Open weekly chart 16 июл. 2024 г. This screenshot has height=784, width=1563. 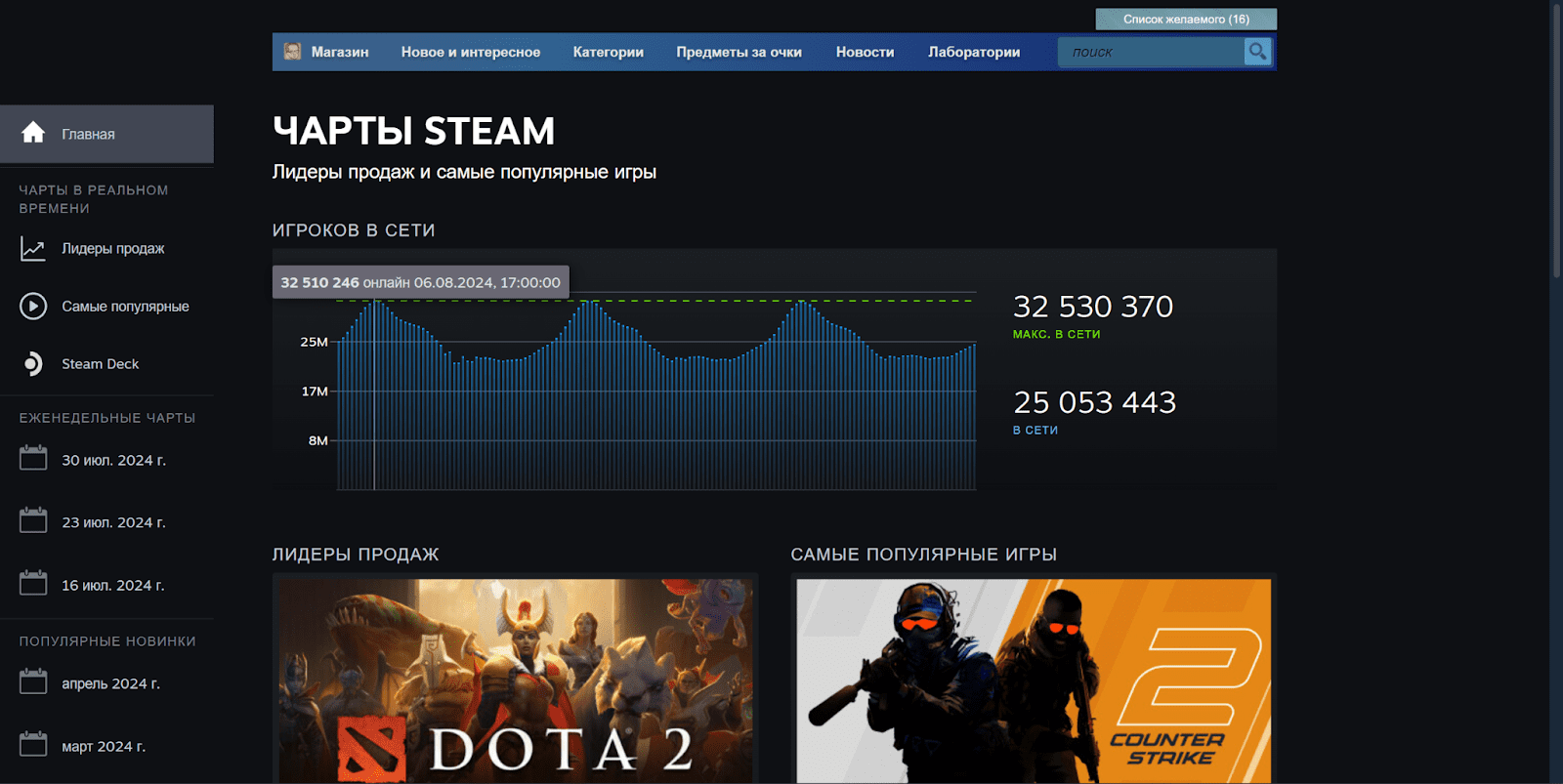pos(112,585)
